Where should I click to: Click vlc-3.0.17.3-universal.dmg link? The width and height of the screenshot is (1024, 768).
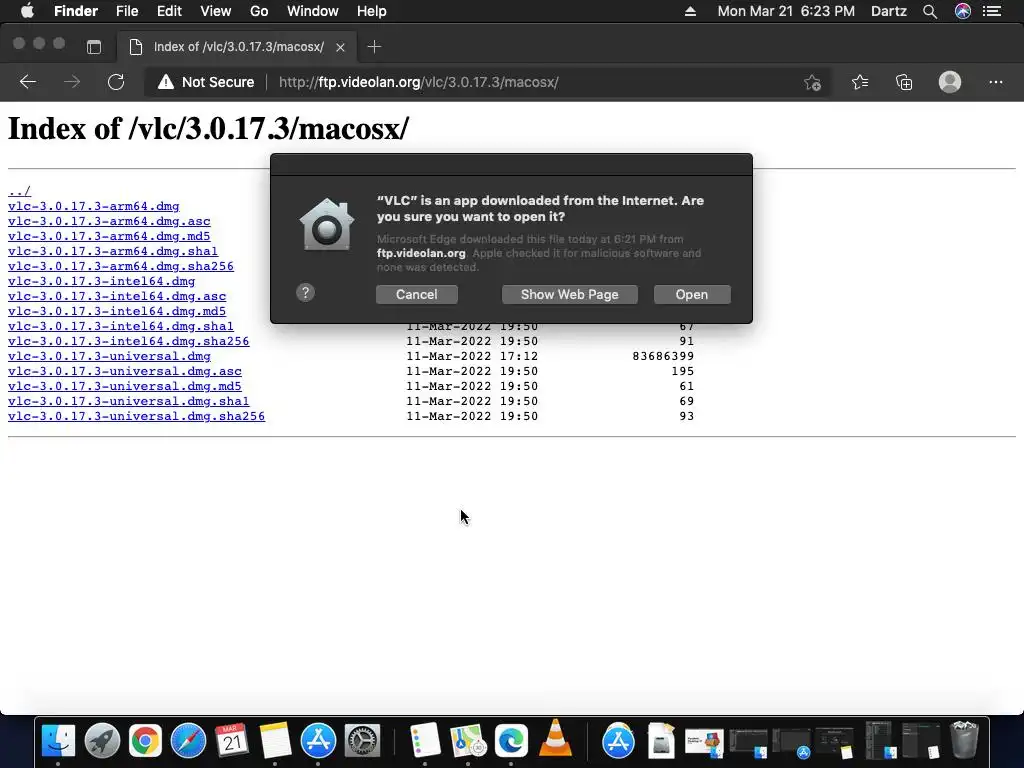(109, 357)
